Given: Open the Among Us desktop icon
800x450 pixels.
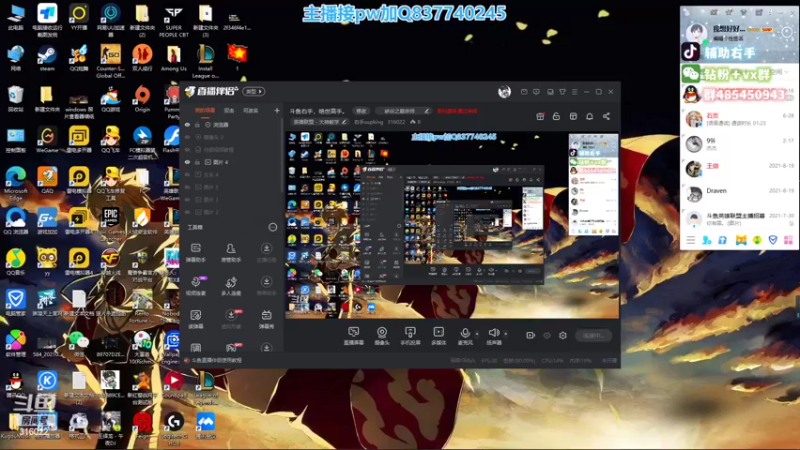Looking at the screenshot, I should point(173,59).
